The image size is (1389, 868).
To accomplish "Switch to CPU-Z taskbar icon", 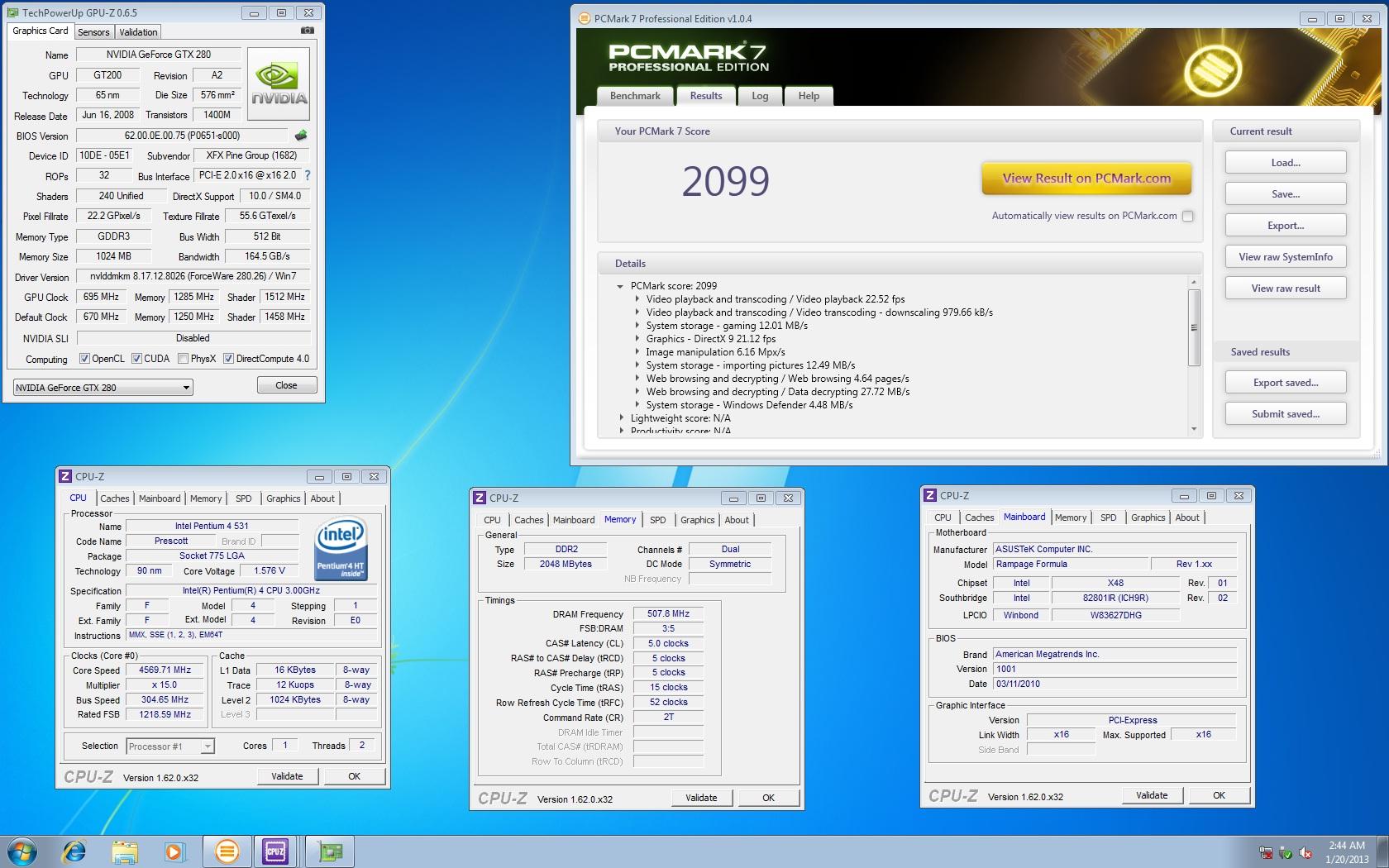I will coord(275,851).
